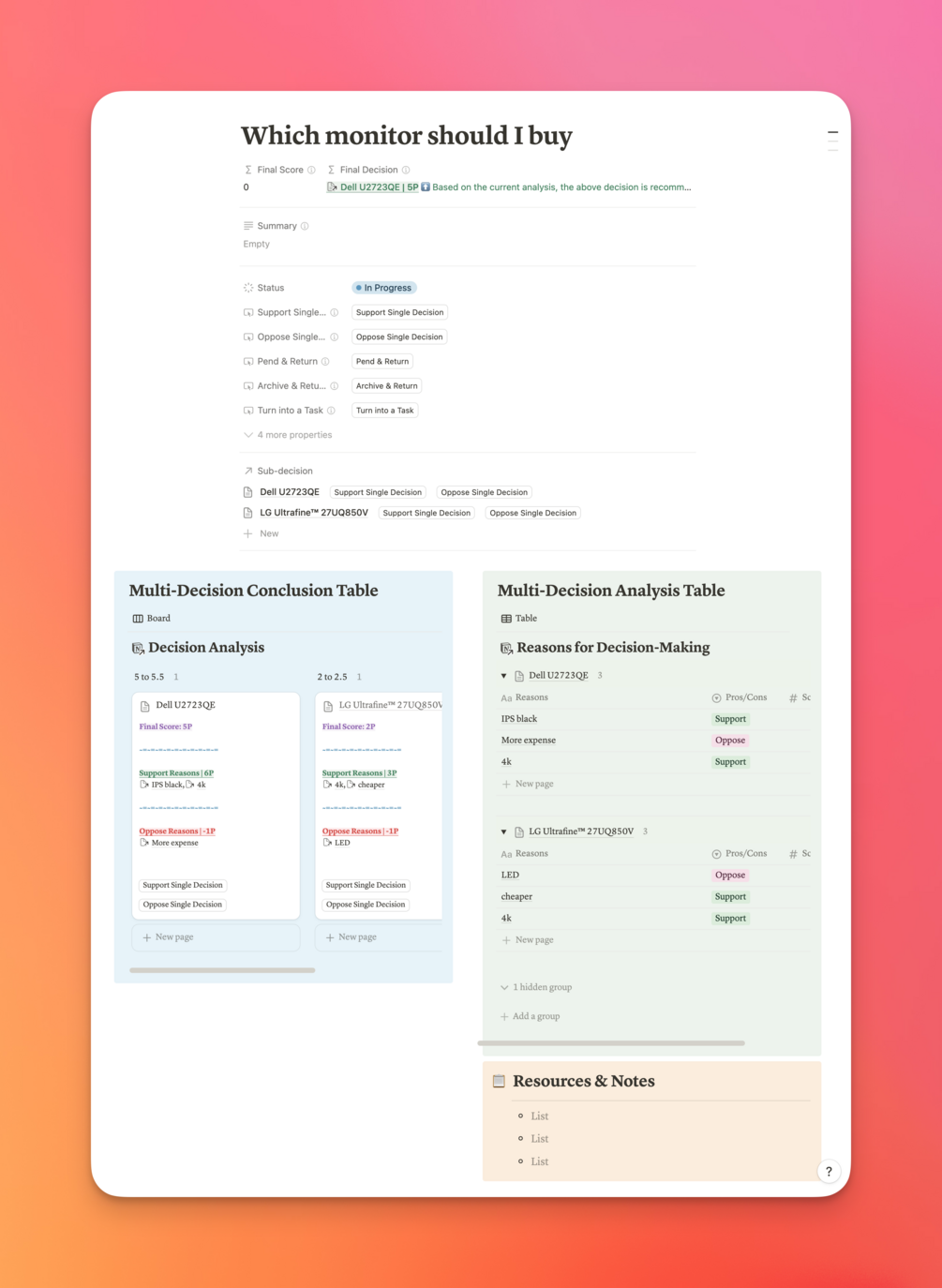Screen dimensions: 942x1288
Task: Add new page under 2 to 2.5 column
Action: 379,937
